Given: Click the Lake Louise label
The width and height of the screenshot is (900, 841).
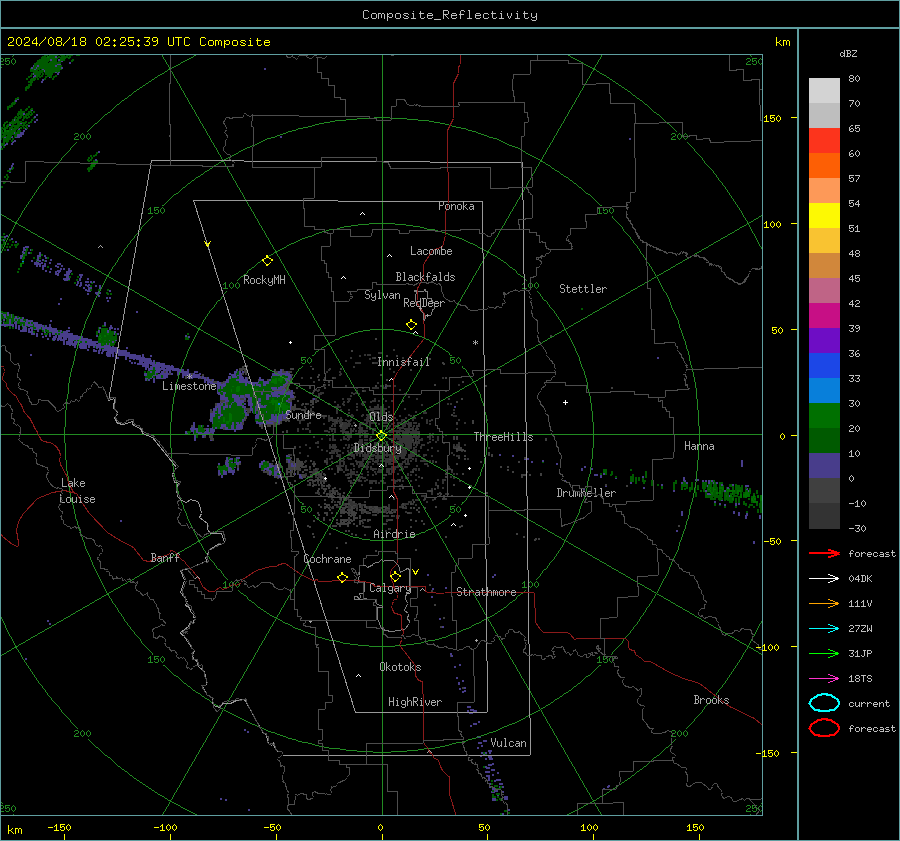Looking at the screenshot, I should tap(77, 491).
